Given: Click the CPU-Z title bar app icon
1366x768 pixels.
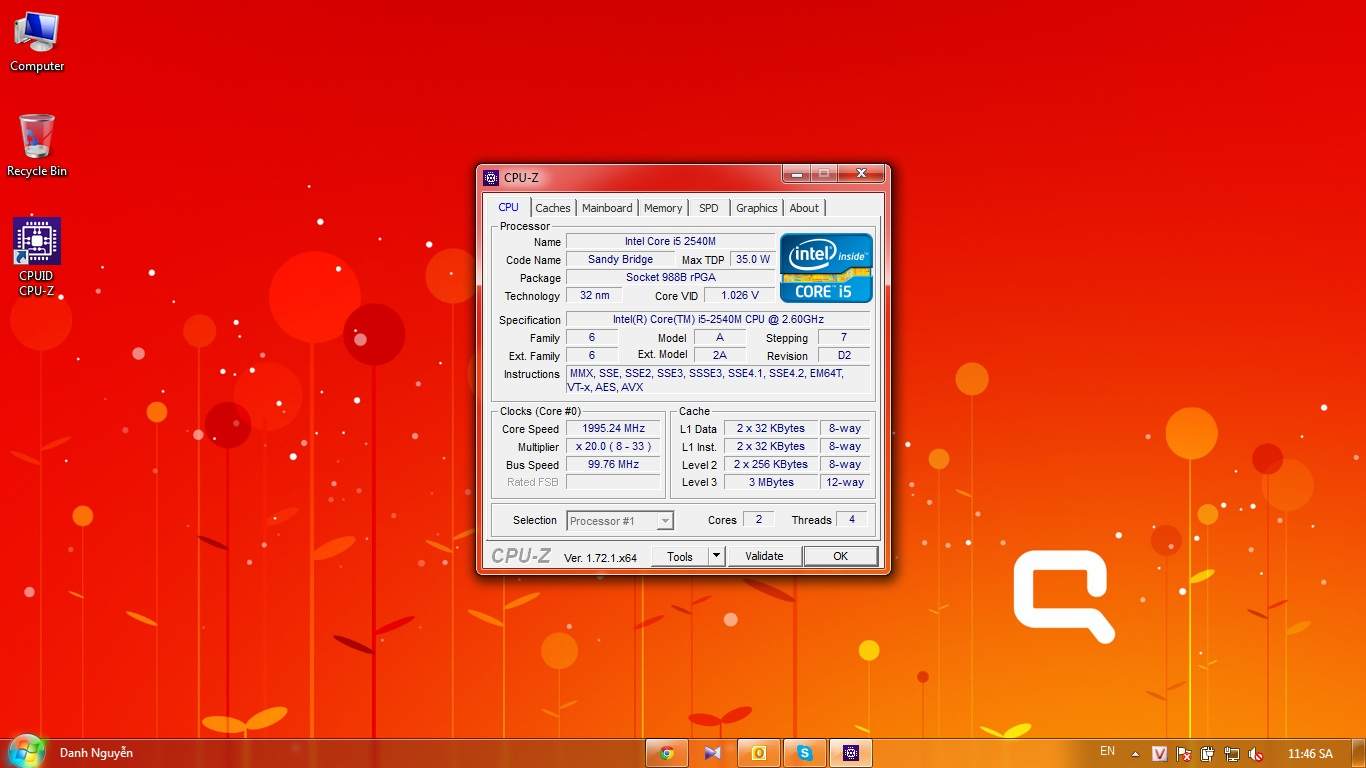Looking at the screenshot, I should tap(491, 178).
